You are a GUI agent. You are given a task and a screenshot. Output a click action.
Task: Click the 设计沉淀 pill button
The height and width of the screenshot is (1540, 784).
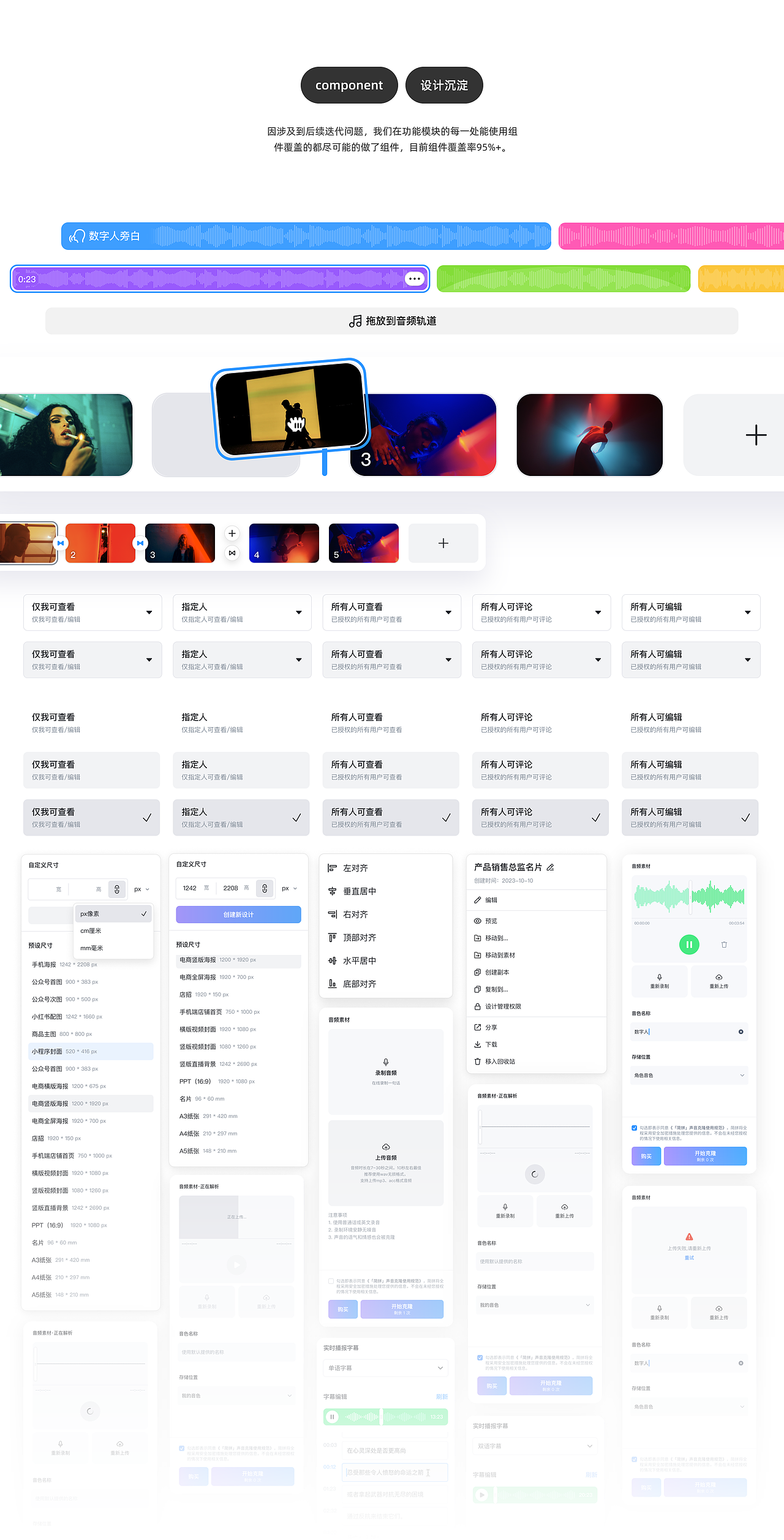444,85
